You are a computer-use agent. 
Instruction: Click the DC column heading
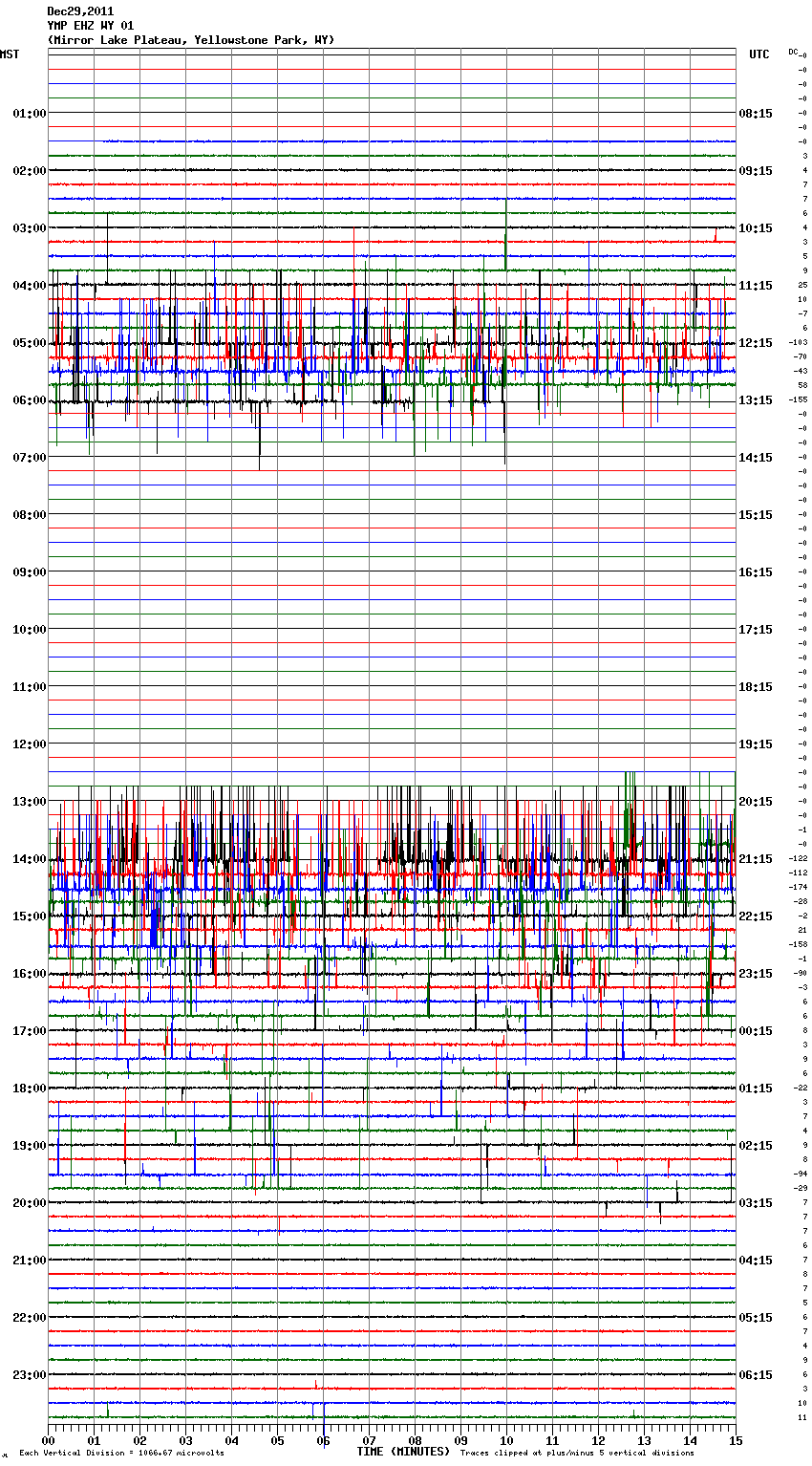[x=795, y=52]
